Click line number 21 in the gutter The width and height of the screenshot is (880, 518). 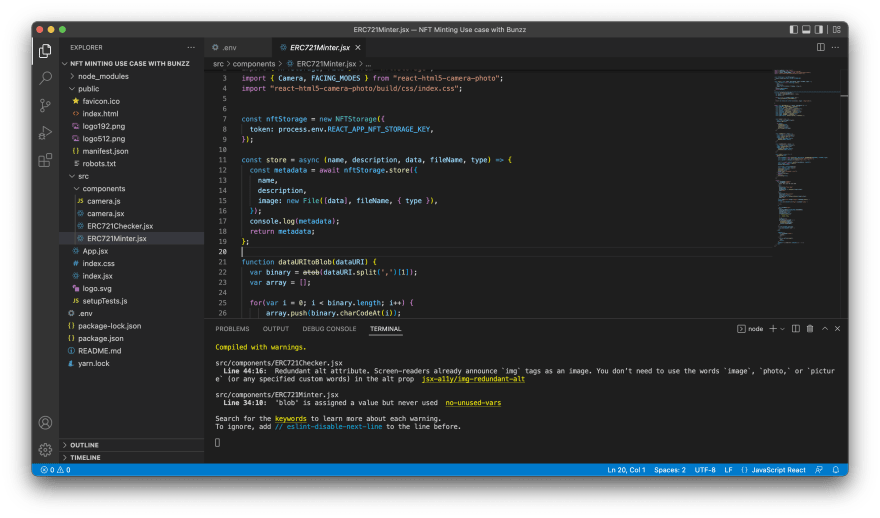coord(223,262)
